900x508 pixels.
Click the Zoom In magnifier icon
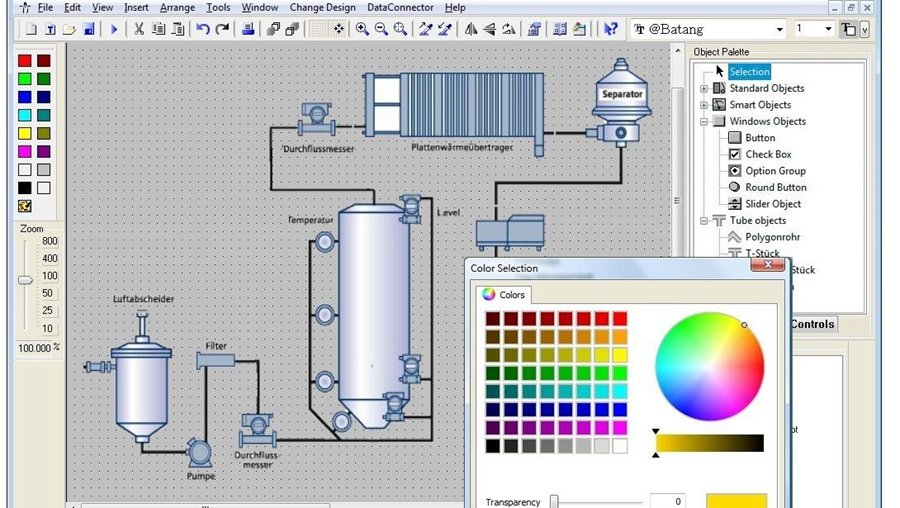362,29
